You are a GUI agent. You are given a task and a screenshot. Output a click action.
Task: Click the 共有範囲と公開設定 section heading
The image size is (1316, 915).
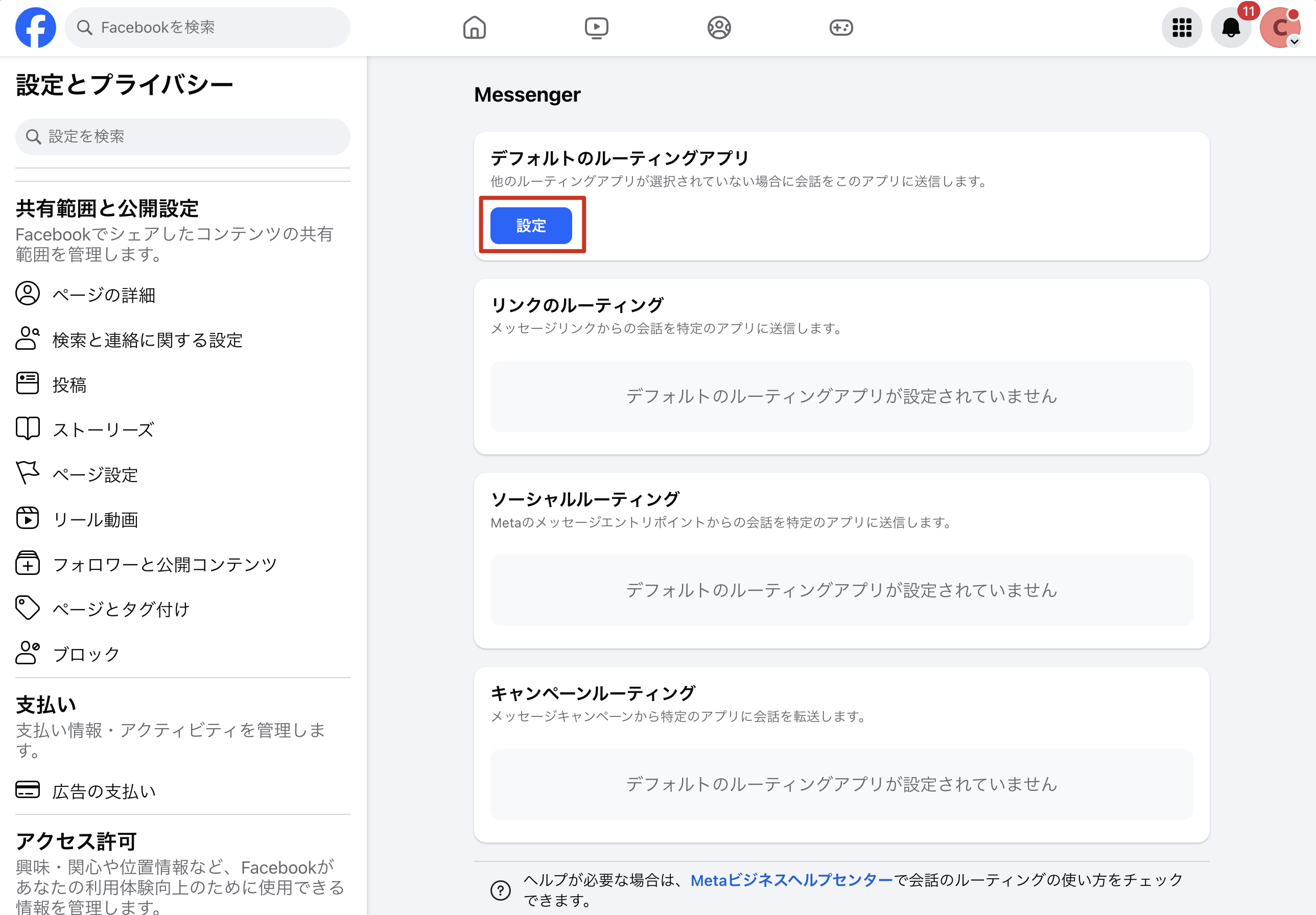coord(107,208)
